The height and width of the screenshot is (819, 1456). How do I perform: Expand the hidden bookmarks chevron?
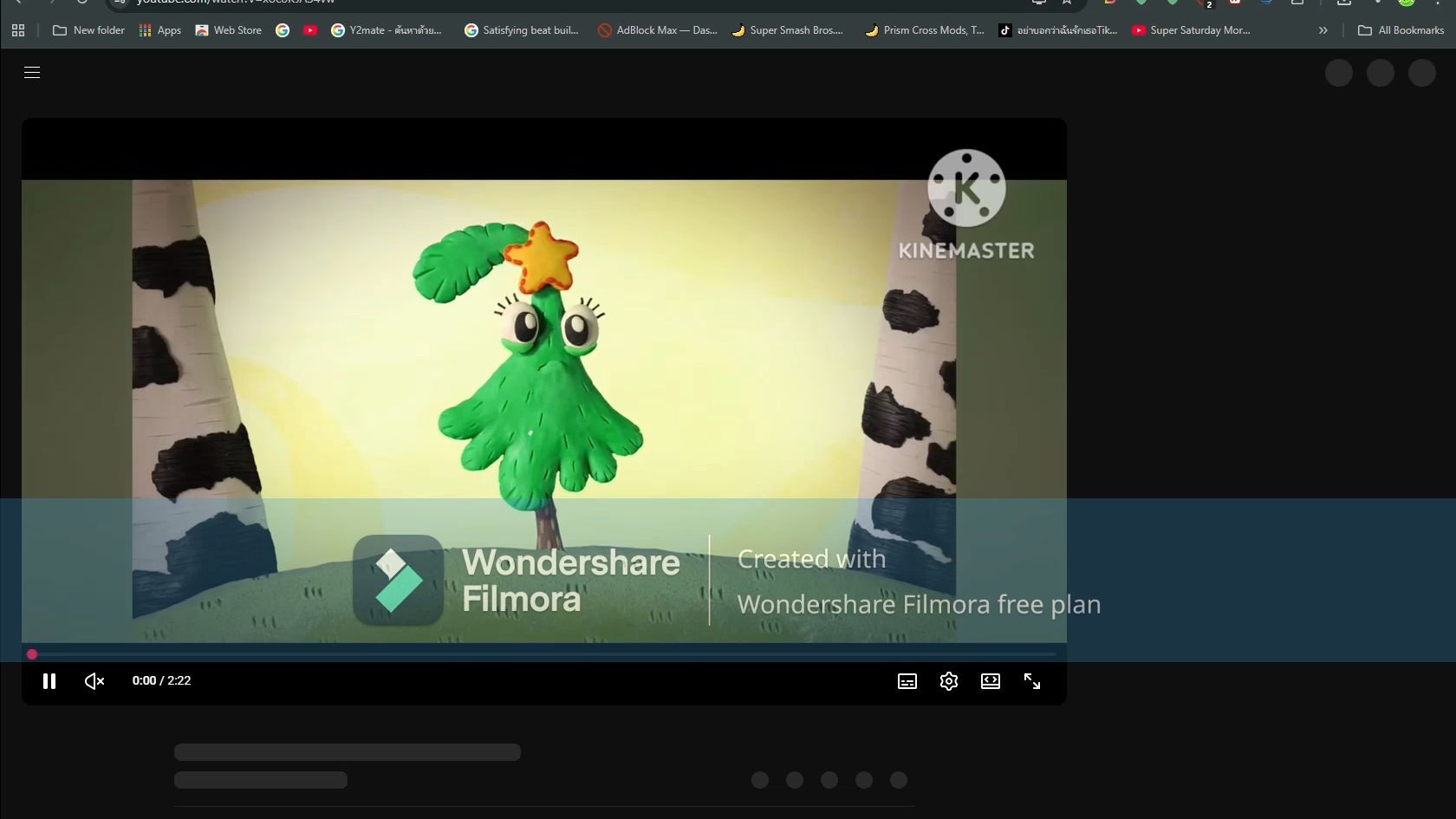click(1323, 30)
